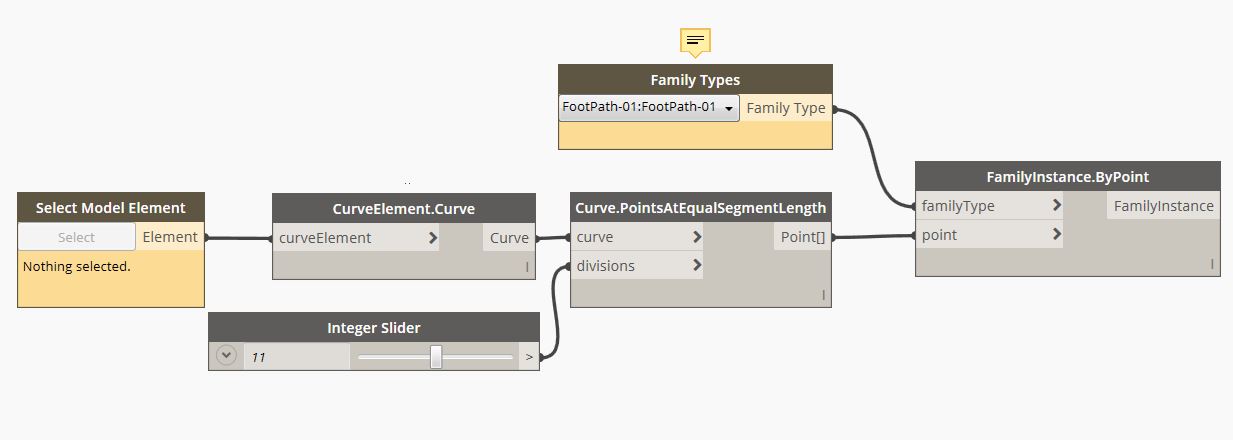
Task: Select the Curve.PointsAtEqualSegmentLength node header
Action: [x=700, y=208]
